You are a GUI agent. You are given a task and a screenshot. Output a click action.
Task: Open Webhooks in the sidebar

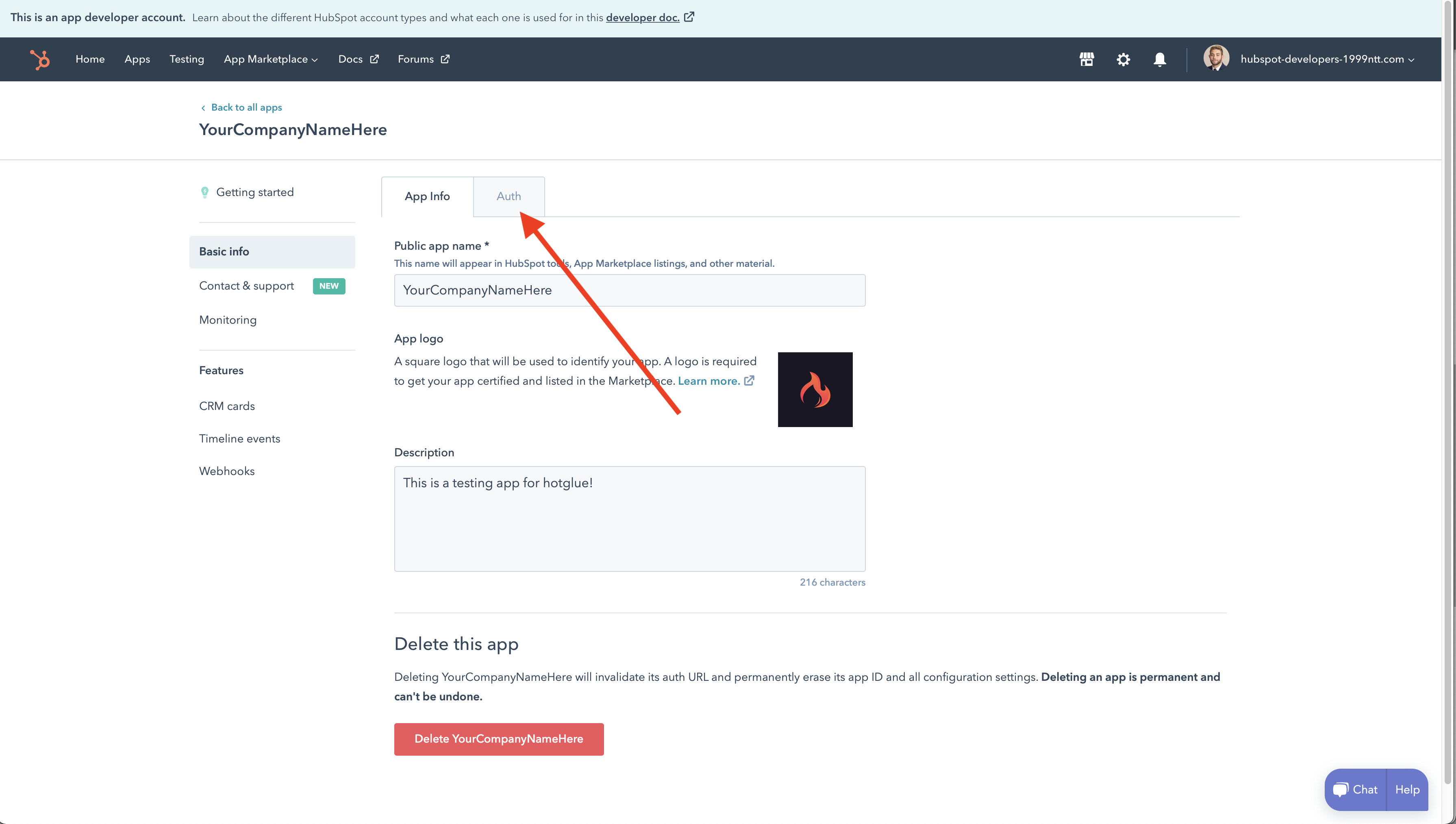227,471
